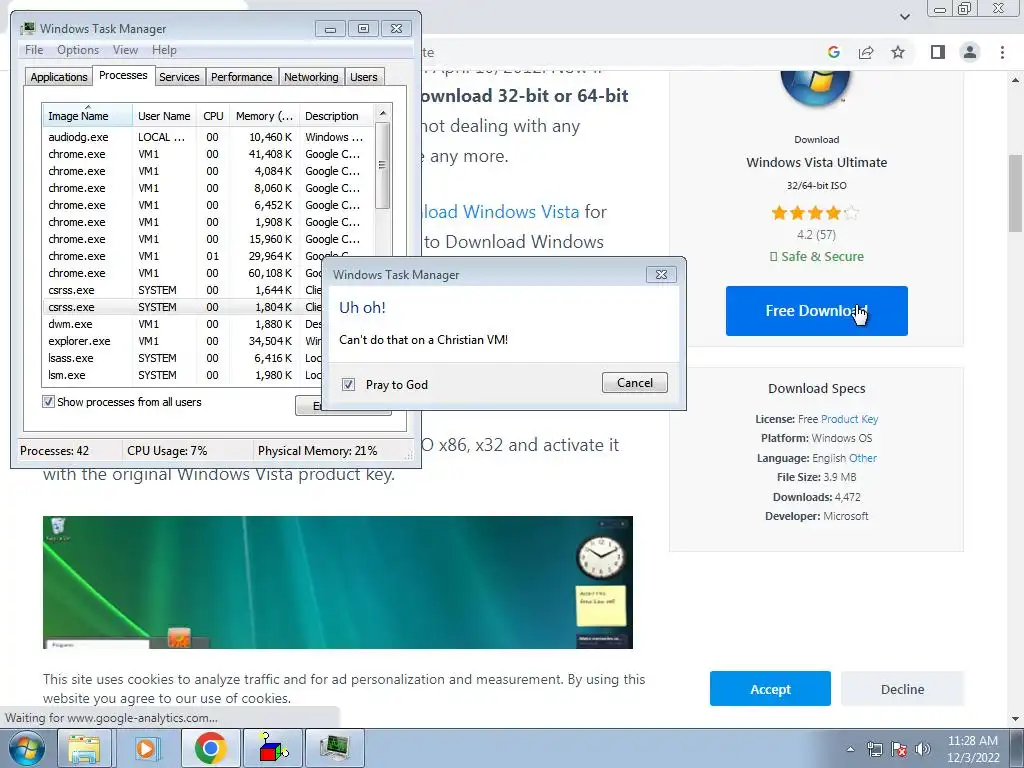The image size is (1024, 768).
Task: Launch Windows Media Player from the taskbar
Action: coord(147,748)
